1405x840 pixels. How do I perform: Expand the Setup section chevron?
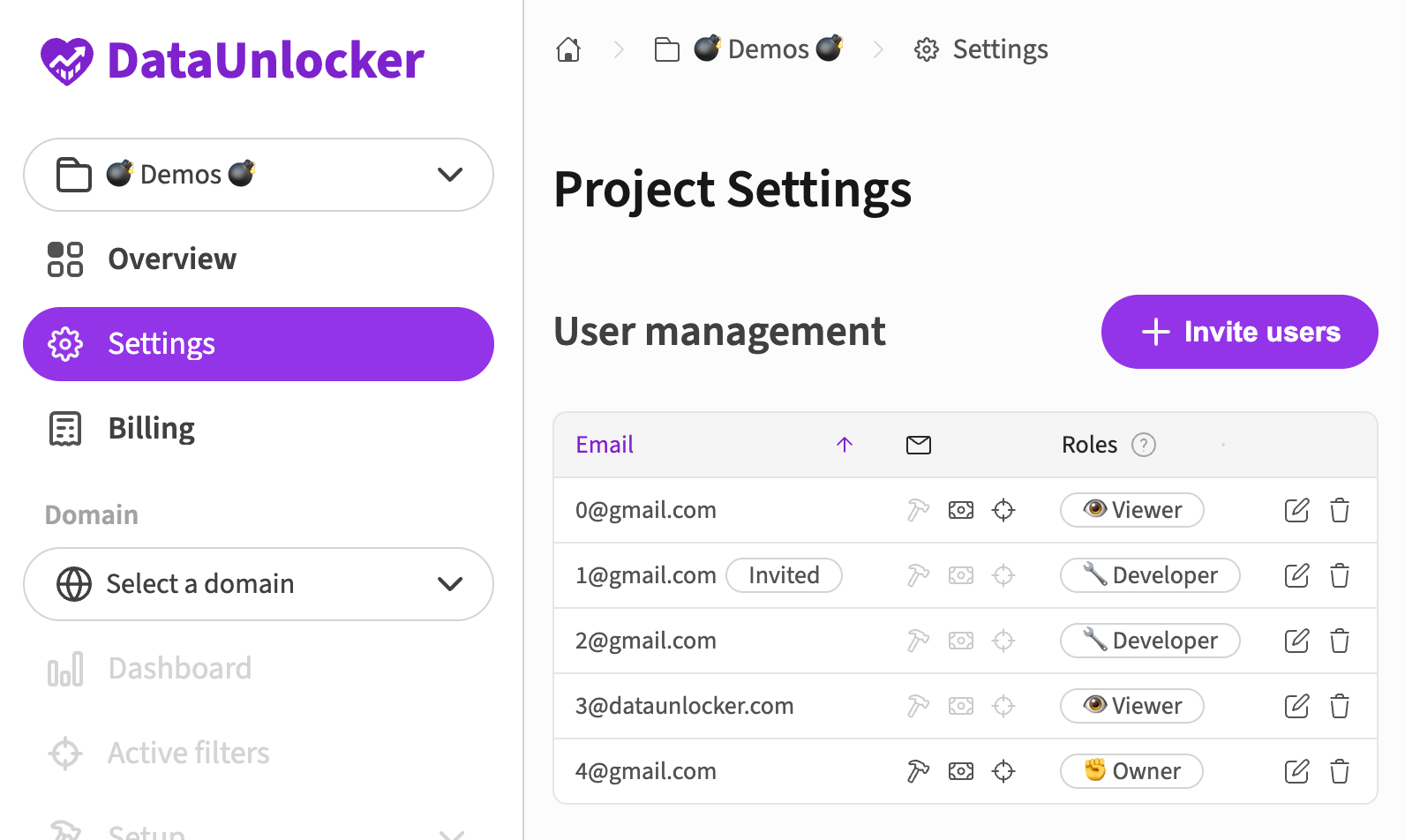(x=451, y=834)
